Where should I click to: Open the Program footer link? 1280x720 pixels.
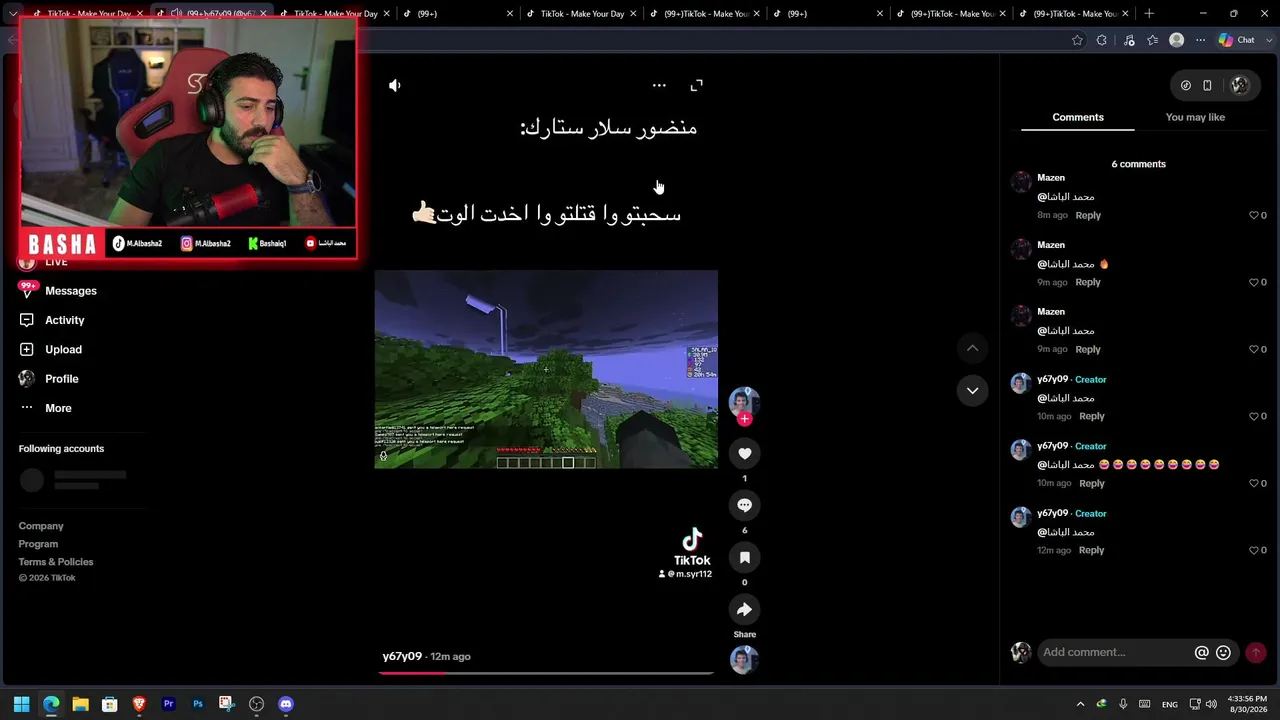tap(38, 544)
